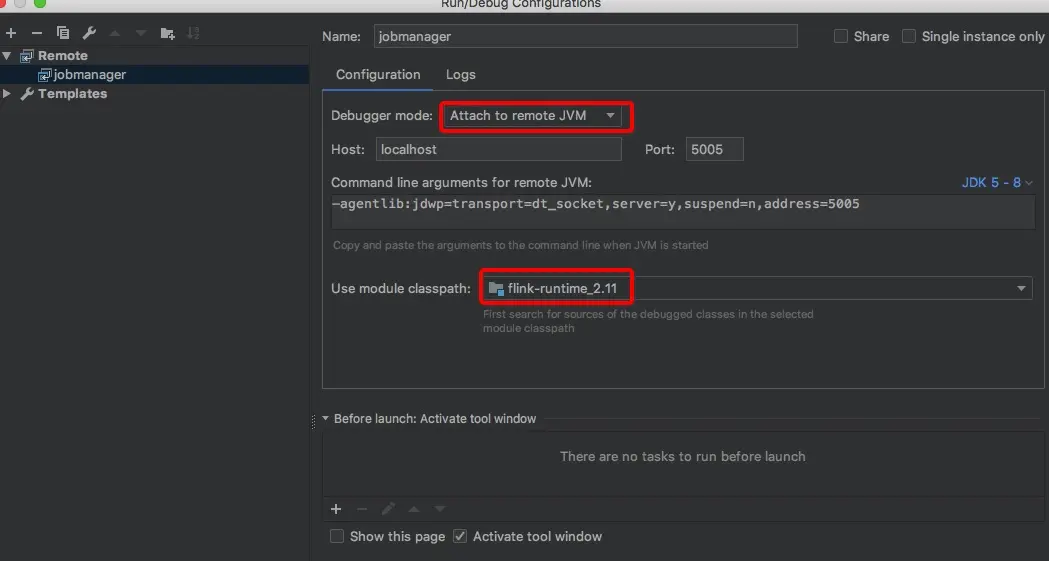Click the green maximize window button
This screenshot has height=561, width=1049.
click(x=40, y=3)
